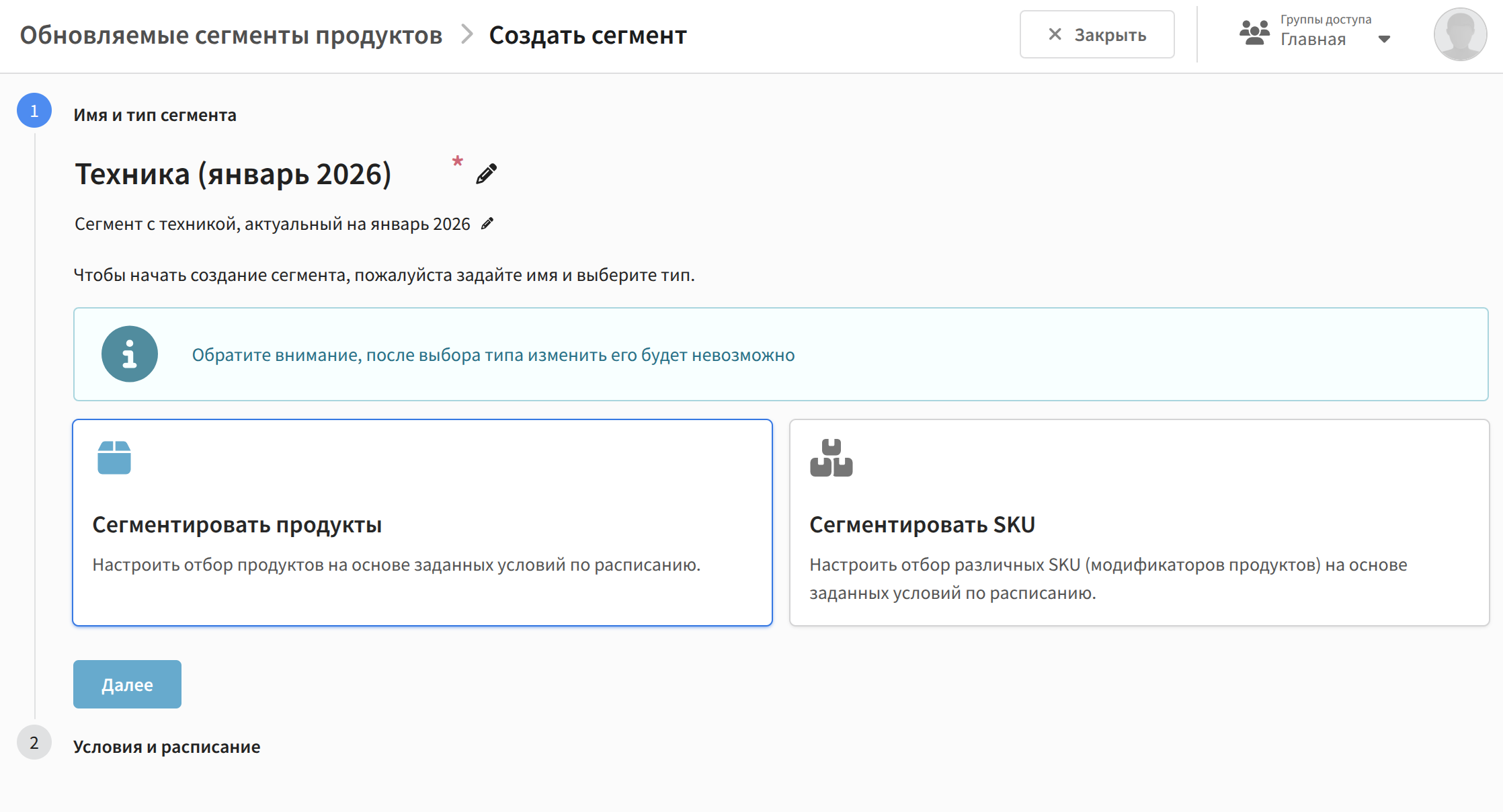This screenshot has height=812, width=1503.
Task: Click the blue box icon in products card
Action: click(114, 458)
